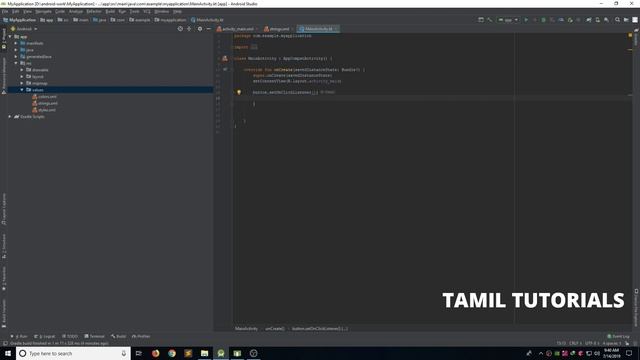Open the Android project view dropdown
640x360 pixels.
coord(24,29)
